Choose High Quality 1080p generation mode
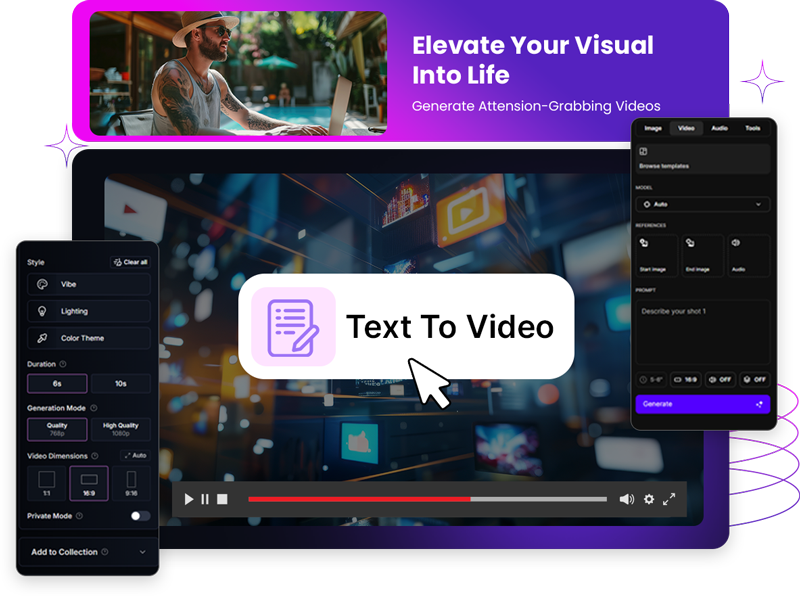The image size is (800, 596). coord(121,429)
